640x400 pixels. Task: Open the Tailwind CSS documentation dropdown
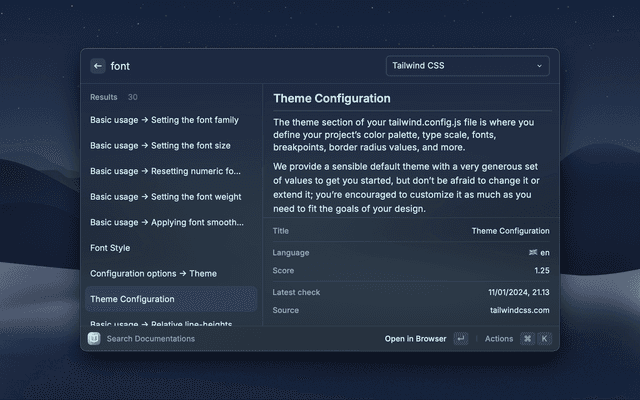[x=467, y=66]
